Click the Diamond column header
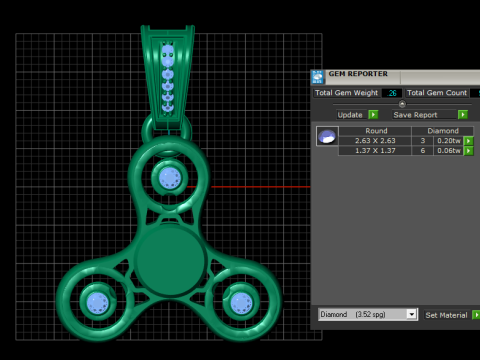This screenshot has width=480, height=360. 443,131
